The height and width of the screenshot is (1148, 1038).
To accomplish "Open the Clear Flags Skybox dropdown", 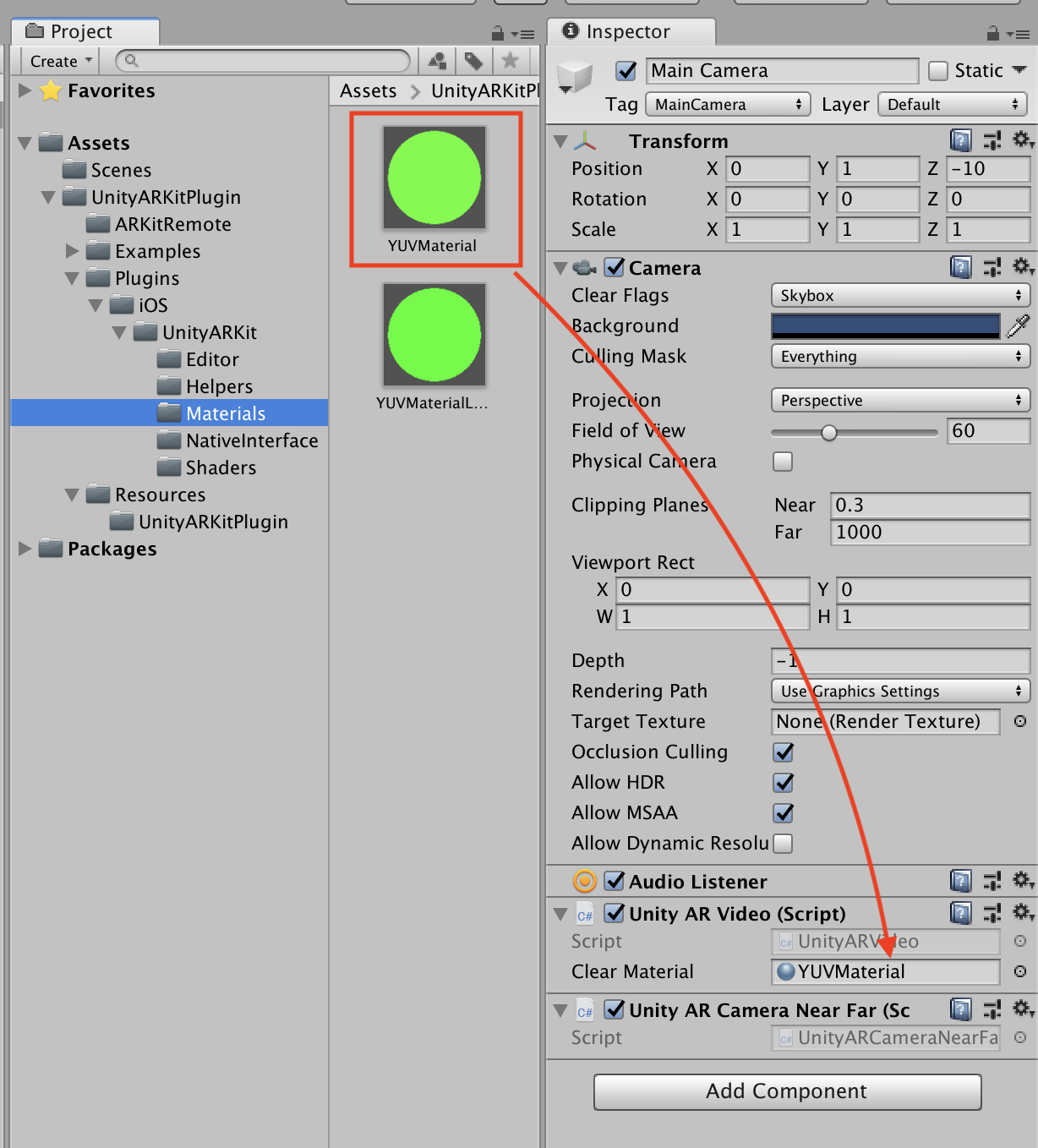I will [x=900, y=296].
